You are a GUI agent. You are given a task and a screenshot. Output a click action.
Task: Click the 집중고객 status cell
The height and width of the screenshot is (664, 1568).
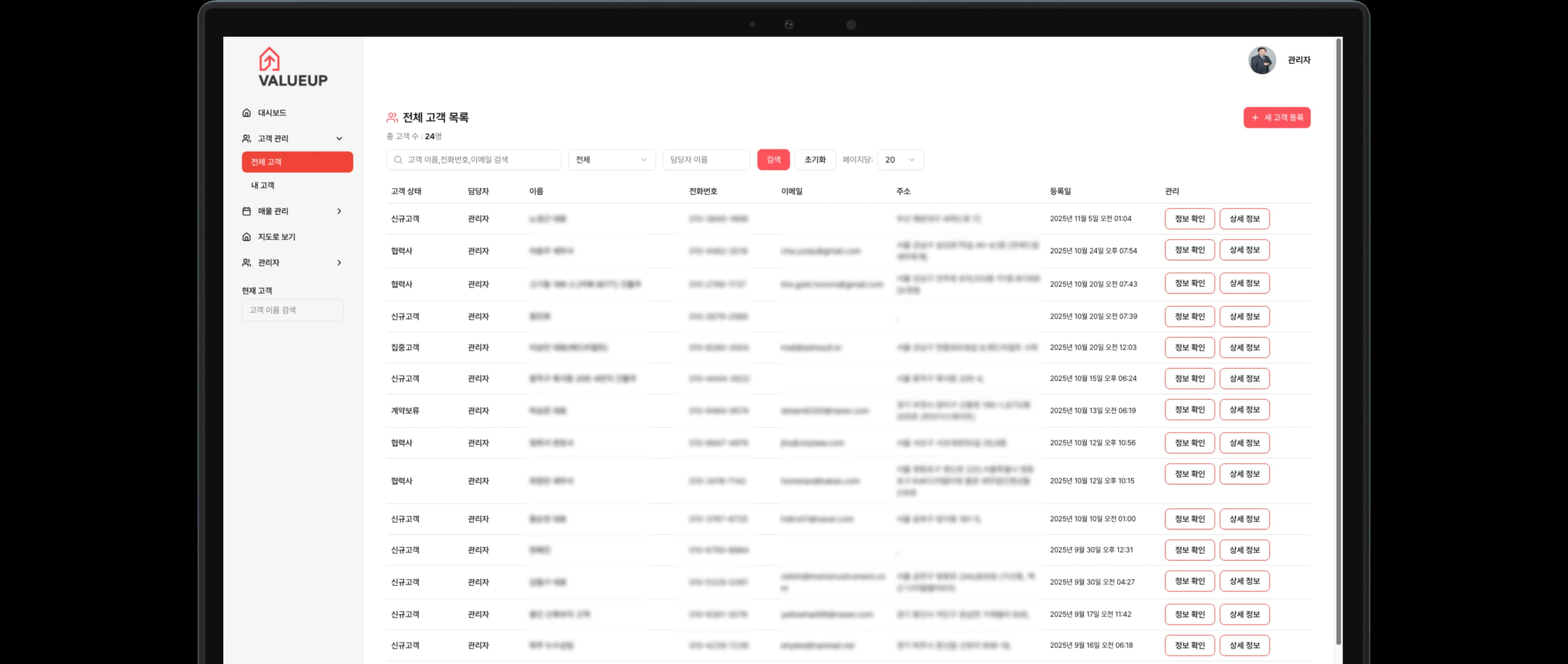coord(405,348)
